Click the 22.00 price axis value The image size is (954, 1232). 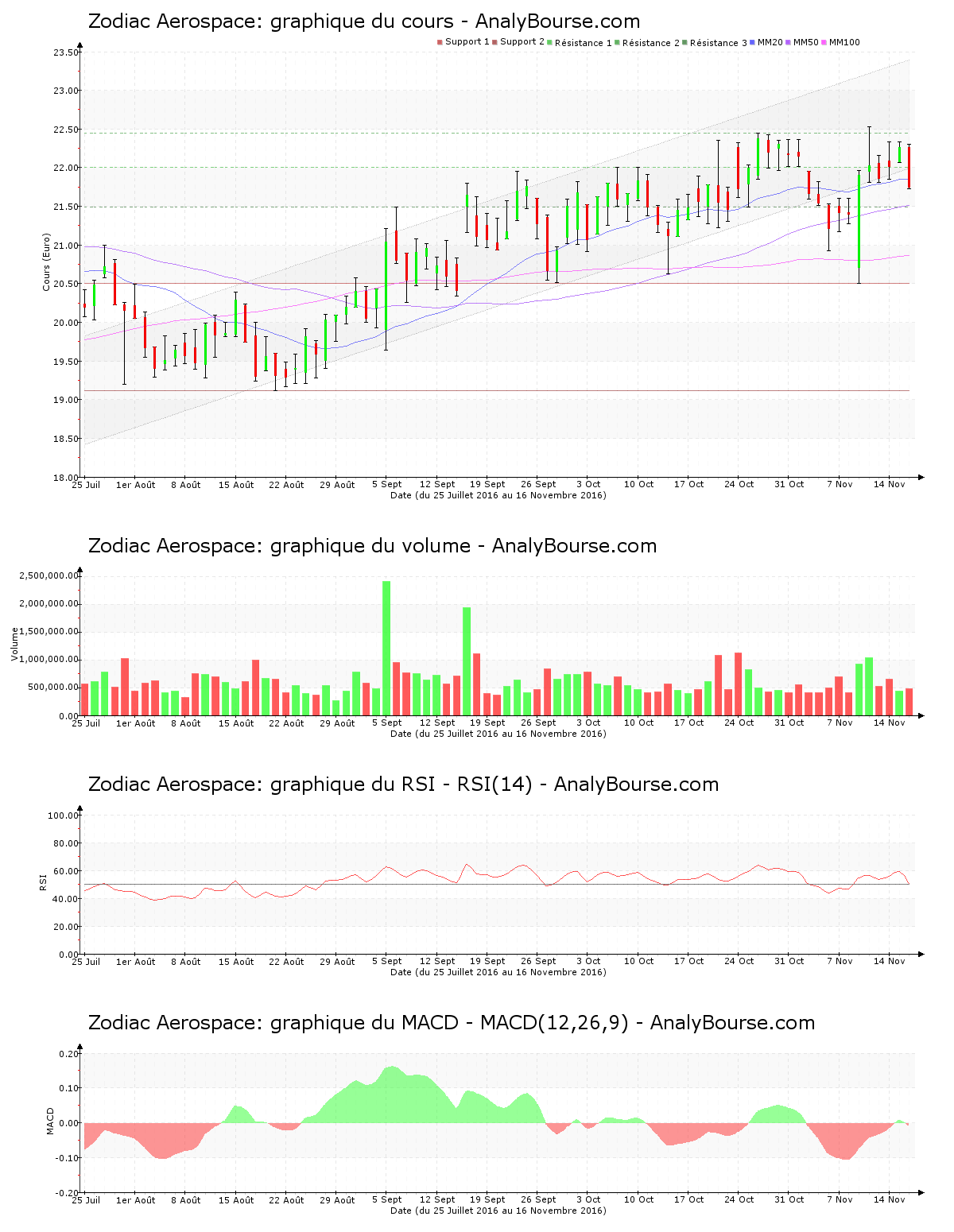(65, 169)
